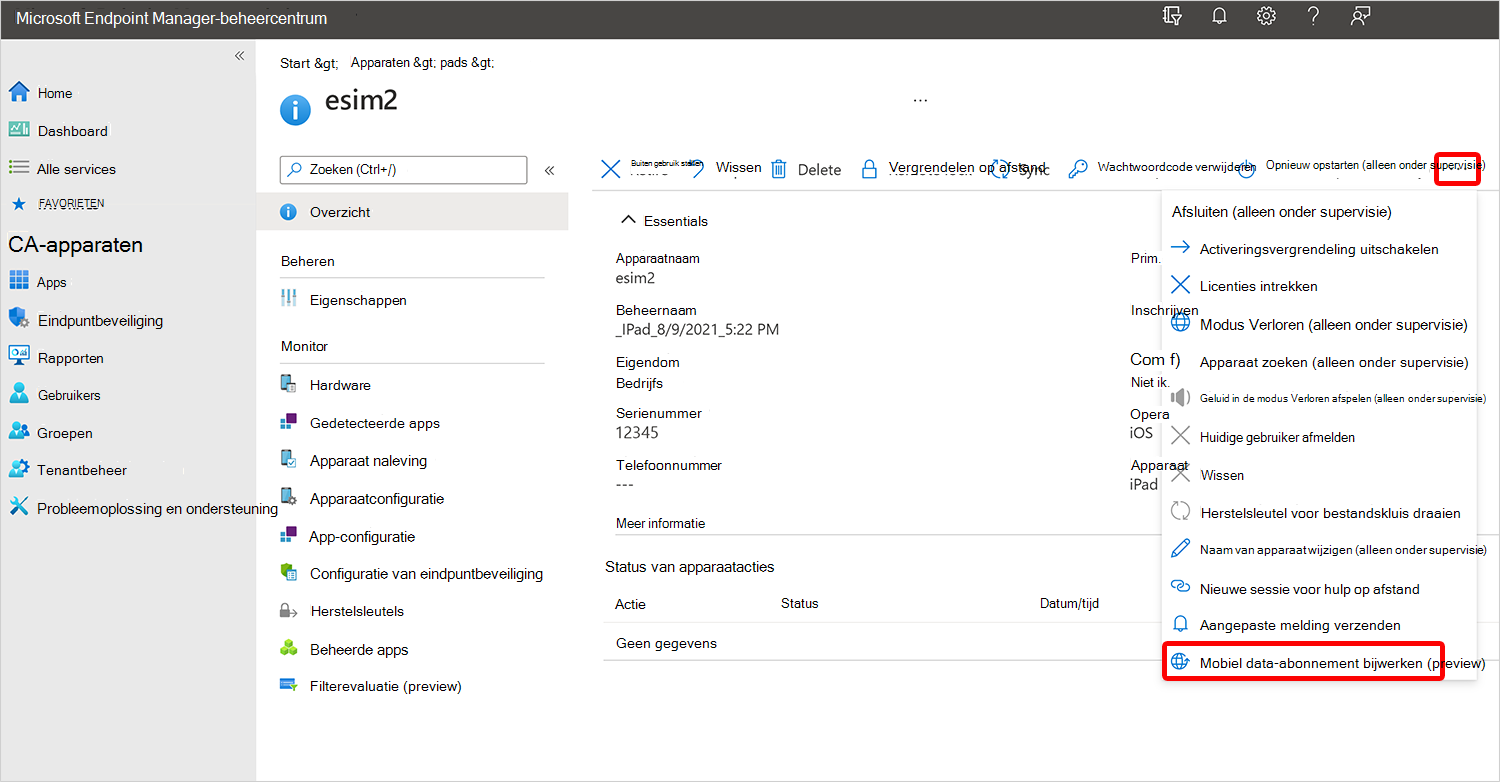Click the Vergrendelen op afstand lock icon
The height and width of the screenshot is (782, 1500).
pyautogui.click(x=869, y=169)
